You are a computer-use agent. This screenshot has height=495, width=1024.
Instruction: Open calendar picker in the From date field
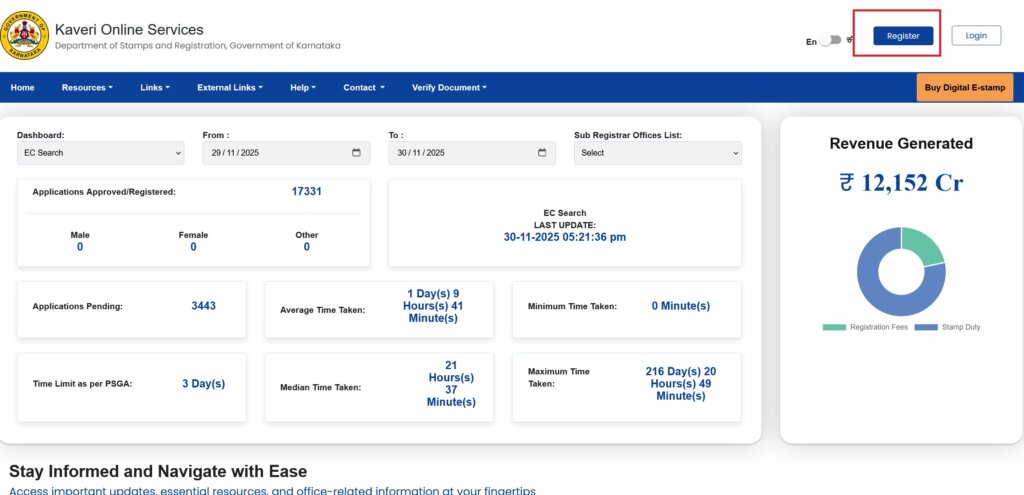pos(357,153)
